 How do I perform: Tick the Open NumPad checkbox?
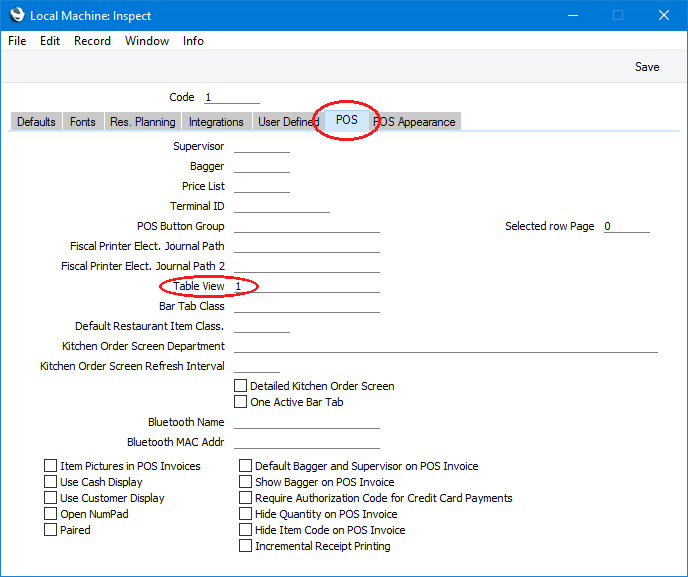(x=50, y=514)
